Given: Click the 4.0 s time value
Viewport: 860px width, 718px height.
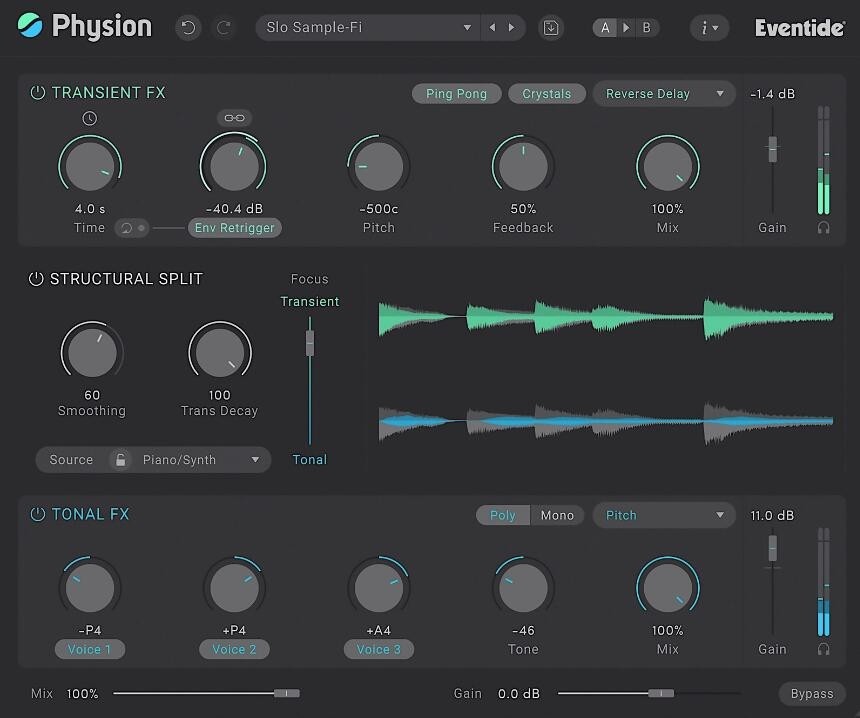Looking at the screenshot, I should pyautogui.click(x=90, y=209).
